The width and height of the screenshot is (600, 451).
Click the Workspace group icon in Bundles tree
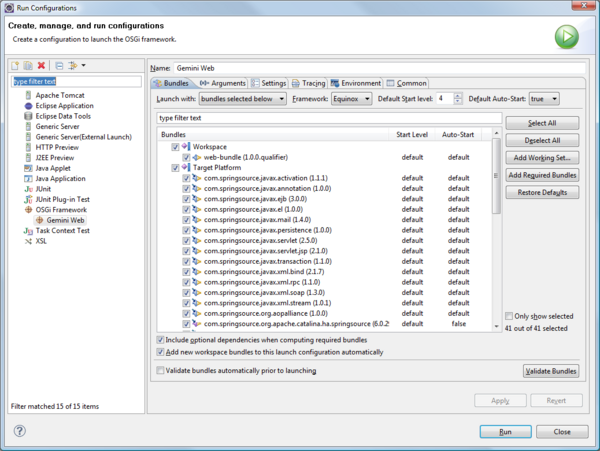coord(186,147)
